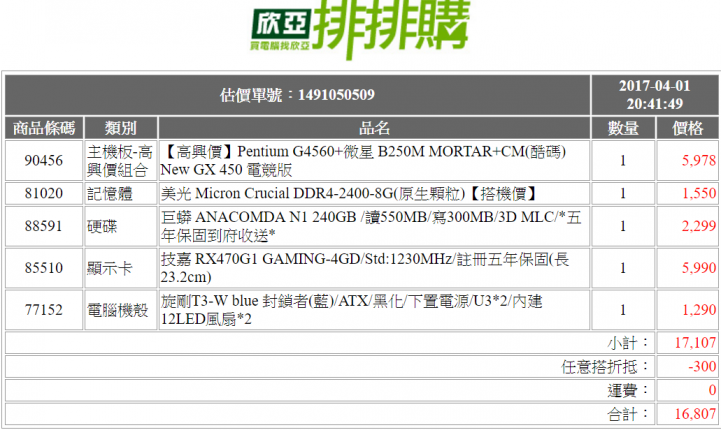The height and width of the screenshot is (430, 721).
Task: Click the Pentium G4560 bundle product name
Action: (363, 161)
